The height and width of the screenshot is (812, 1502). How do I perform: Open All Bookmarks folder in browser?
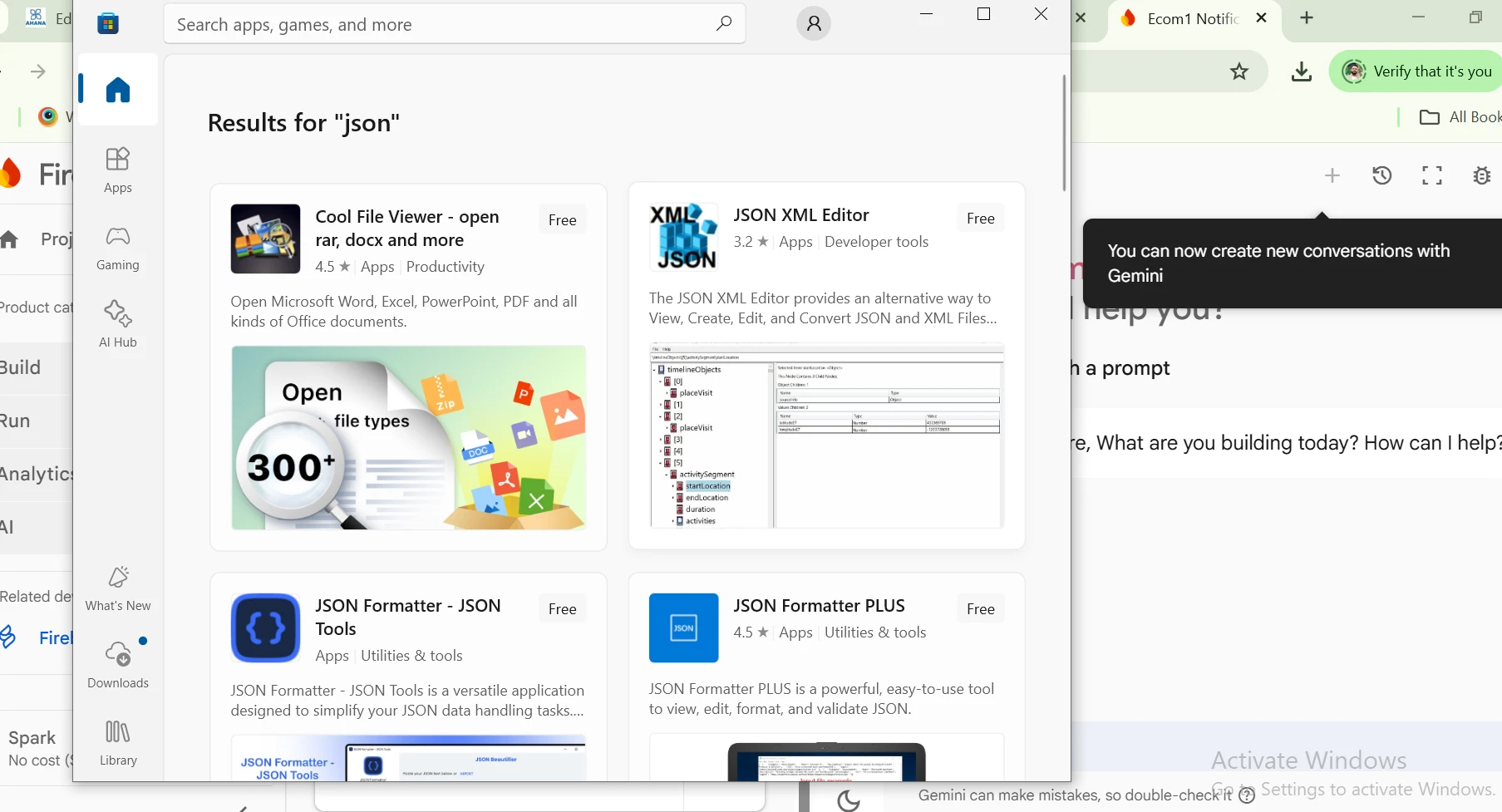1460,117
